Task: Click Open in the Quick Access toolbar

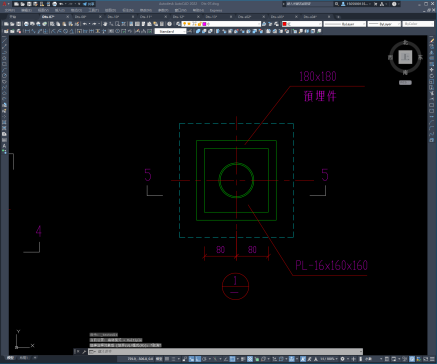Action: click(22, 4)
